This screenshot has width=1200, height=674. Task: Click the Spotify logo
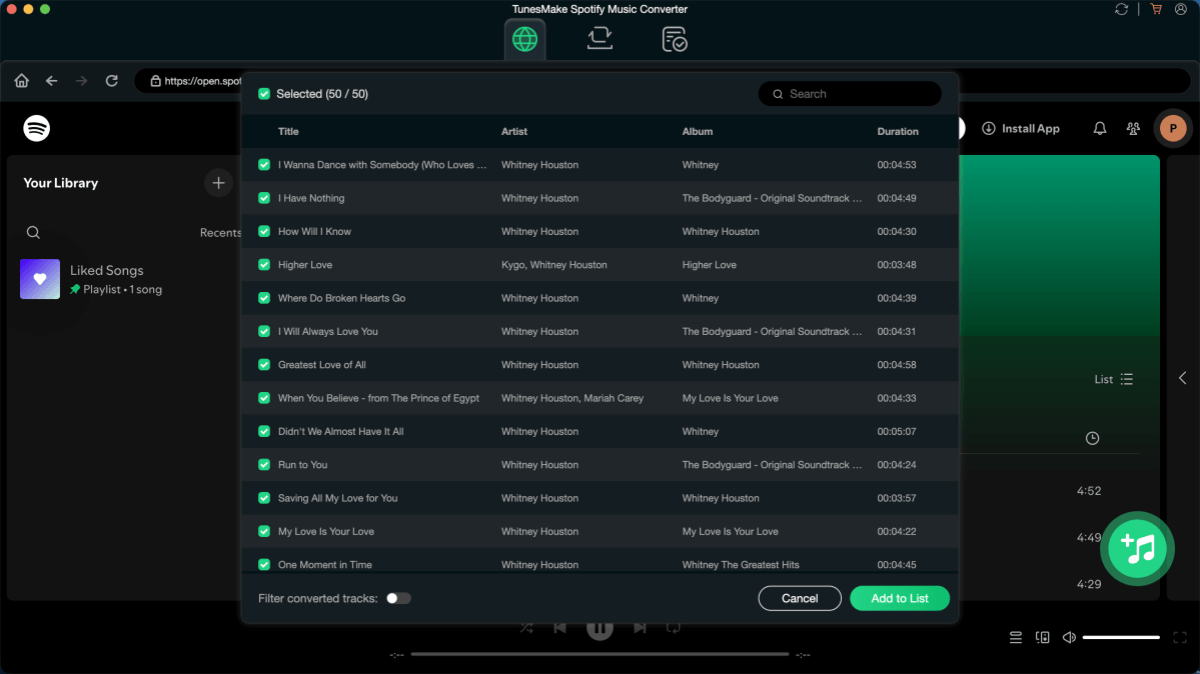pyautogui.click(x=37, y=128)
